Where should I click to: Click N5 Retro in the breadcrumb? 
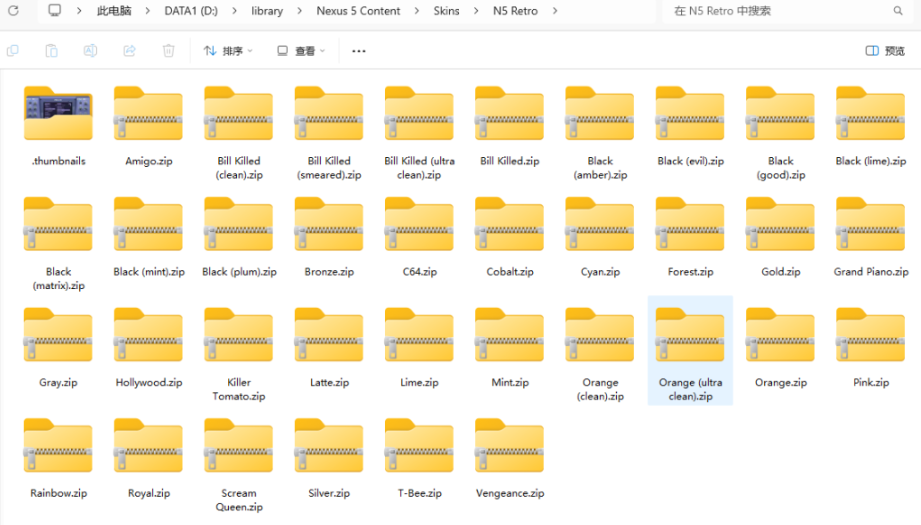pyautogui.click(x=515, y=11)
